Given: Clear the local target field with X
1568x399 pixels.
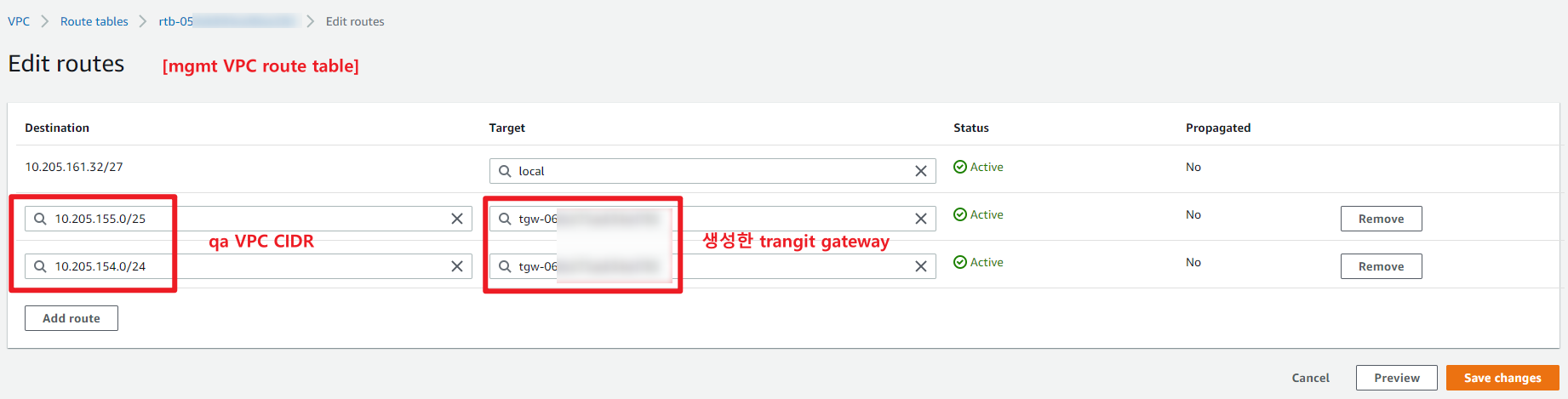Looking at the screenshot, I should click(x=920, y=171).
